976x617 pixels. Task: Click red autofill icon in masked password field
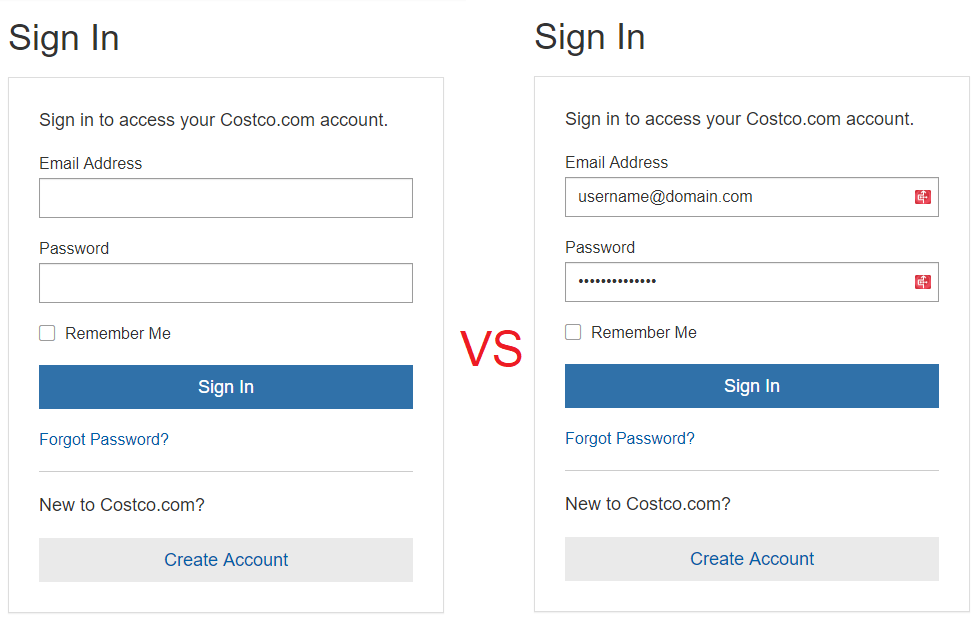tap(922, 282)
